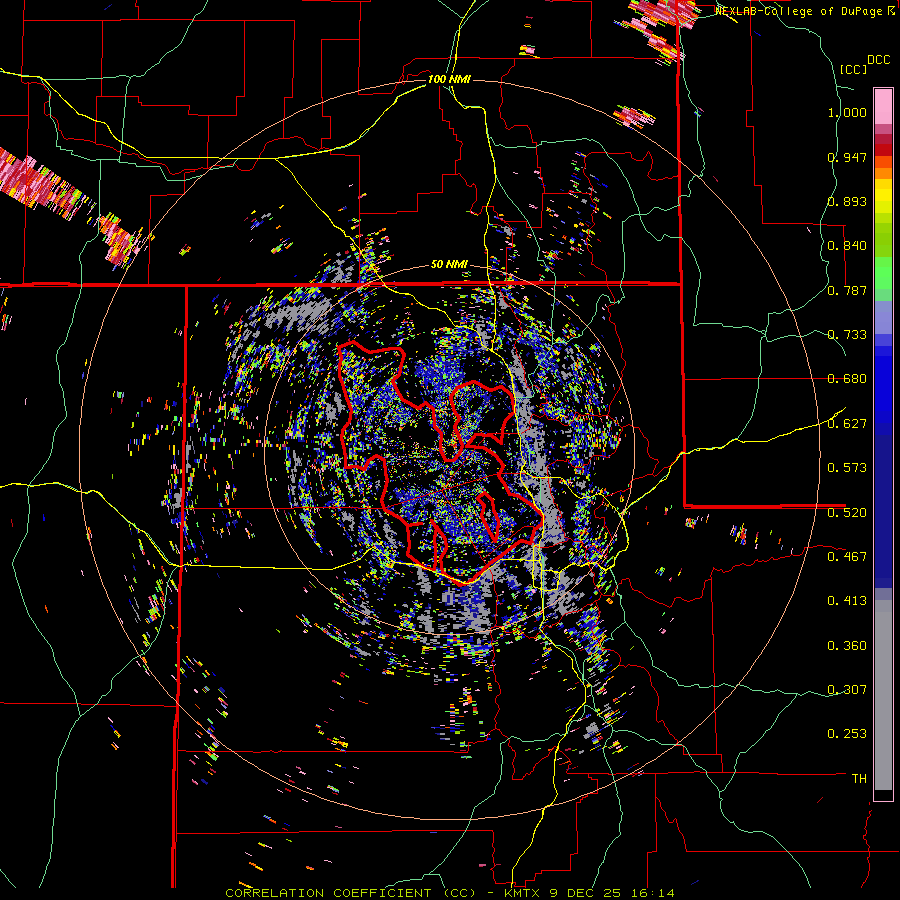Click the 0.360 scale value
The height and width of the screenshot is (900, 900).
847,646
